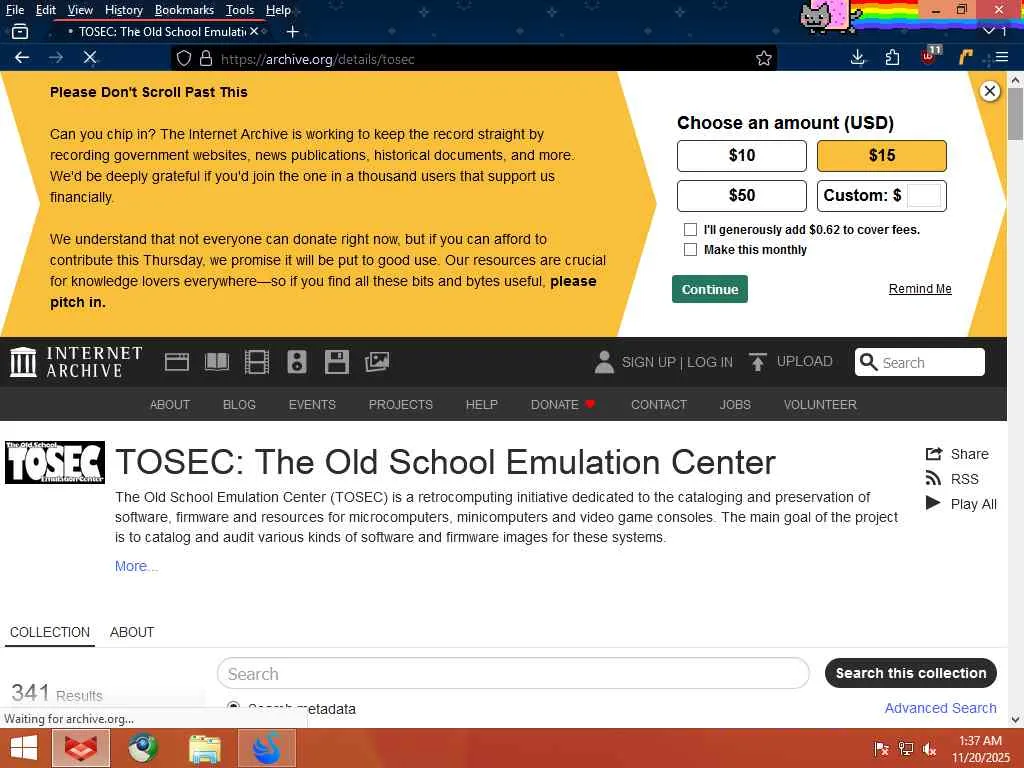Open the File menu
This screenshot has height=768, width=1024.
click(14, 10)
